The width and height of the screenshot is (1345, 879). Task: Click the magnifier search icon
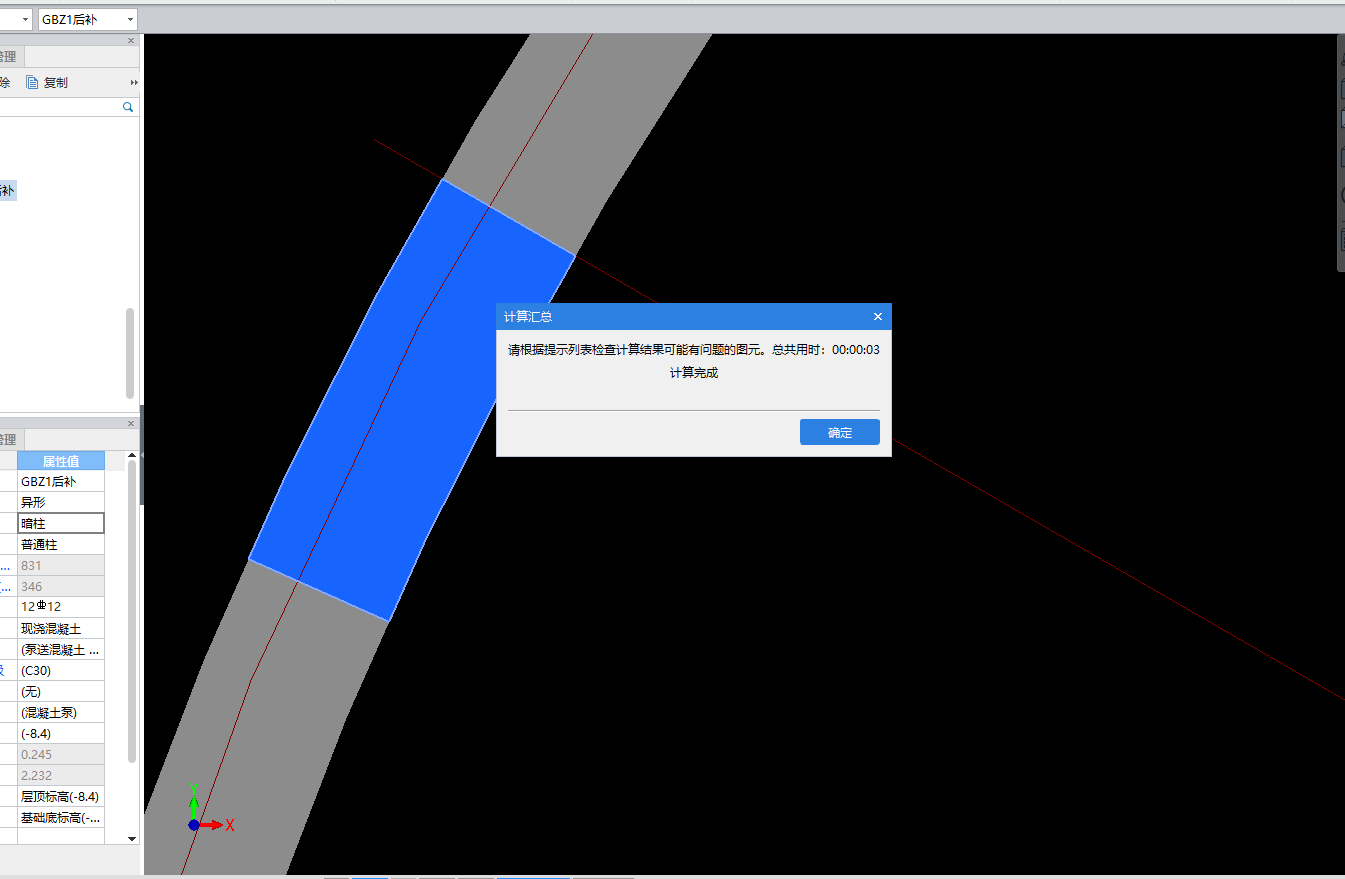click(x=128, y=106)
